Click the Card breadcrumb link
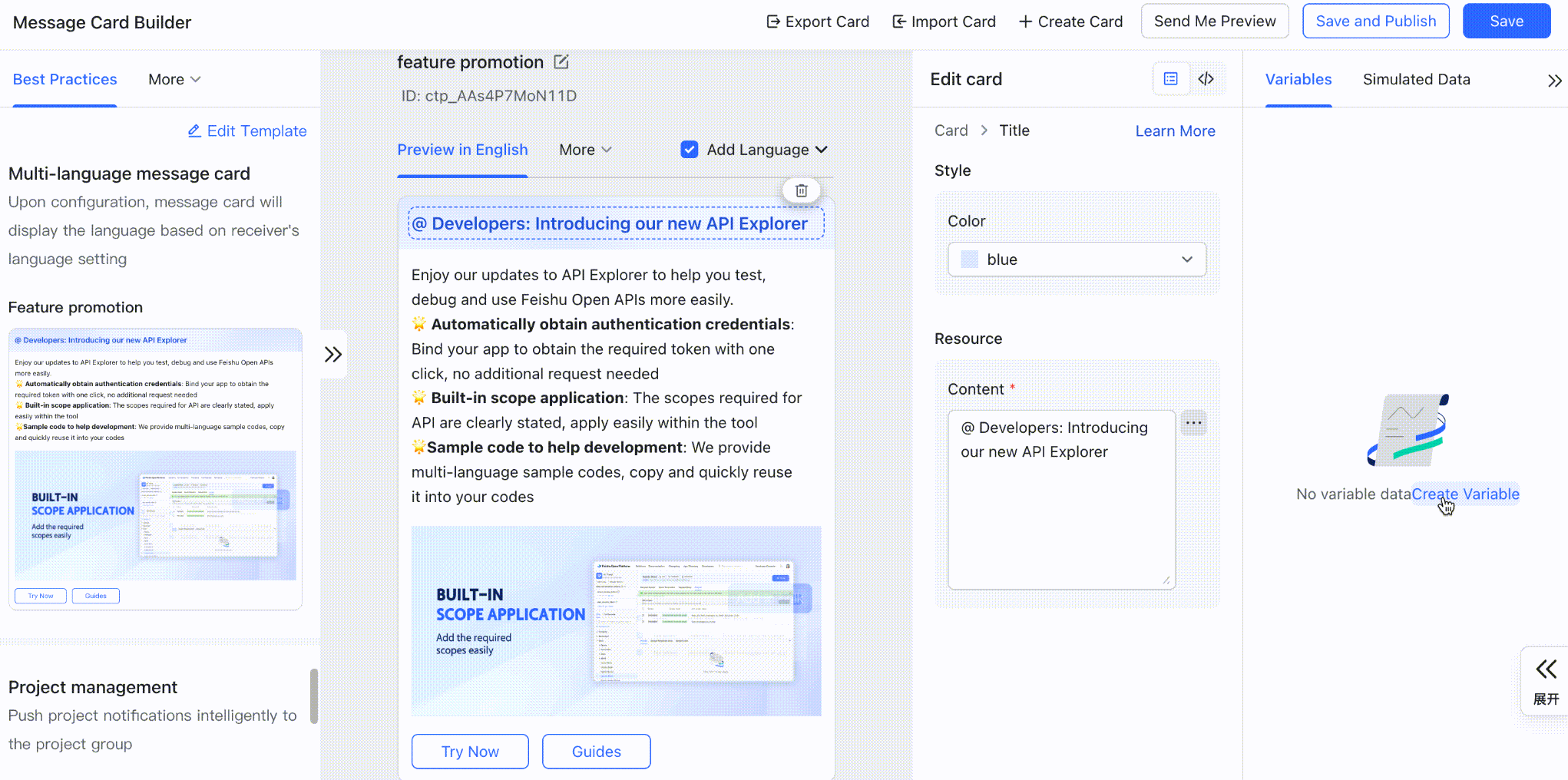The width and height of the screenshot is (1568, 780). pos(951,131)
